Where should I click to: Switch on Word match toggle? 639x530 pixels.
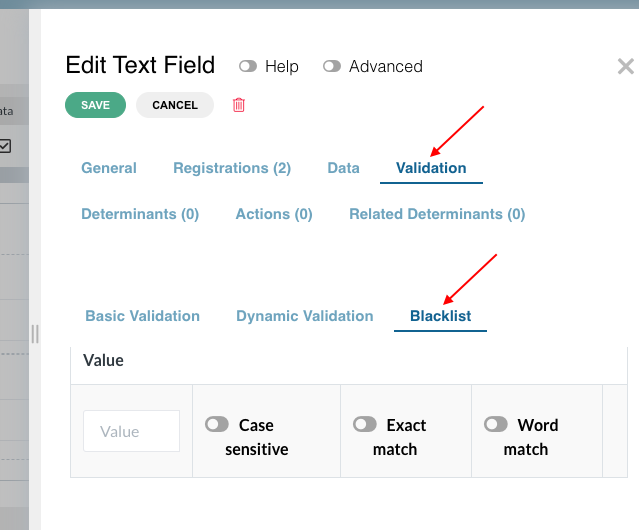(496, 424)
